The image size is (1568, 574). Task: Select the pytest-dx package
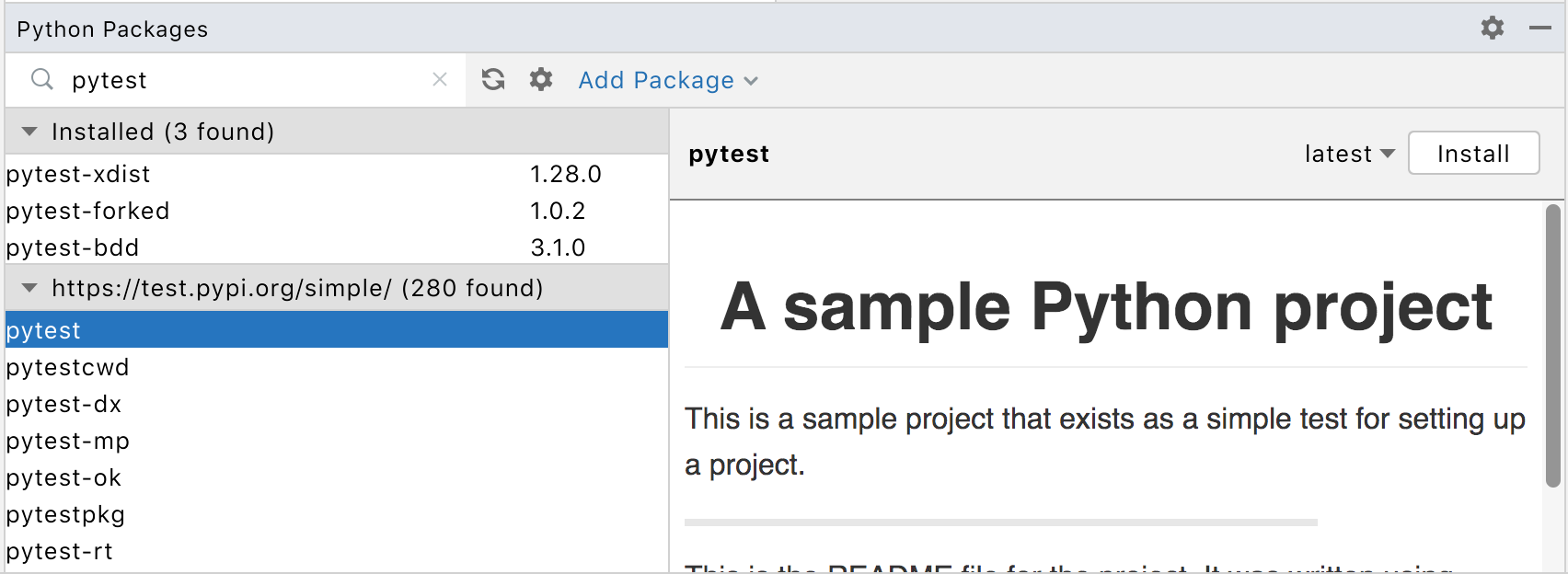[x=337, y=403]
